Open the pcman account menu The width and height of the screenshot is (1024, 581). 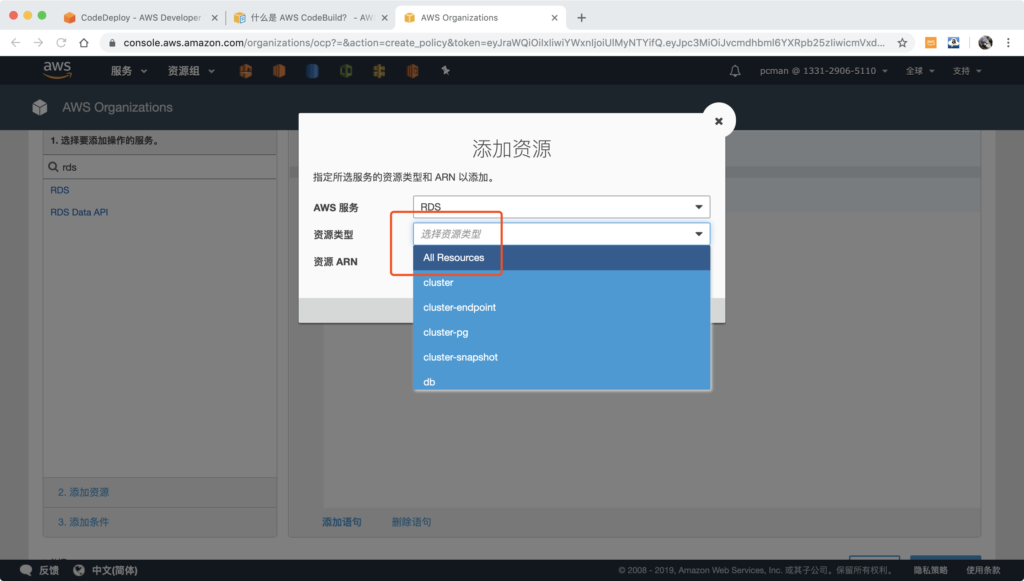(x=824, y=71)
